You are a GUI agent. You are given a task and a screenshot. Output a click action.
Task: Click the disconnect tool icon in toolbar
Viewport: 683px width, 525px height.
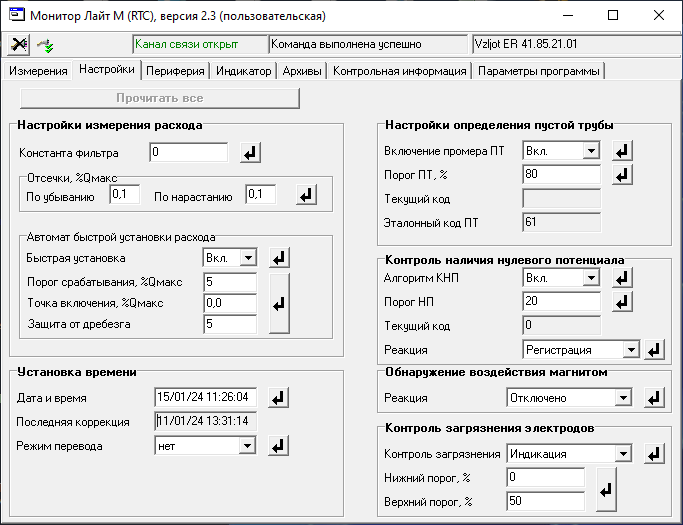click(x=18, y=44)
